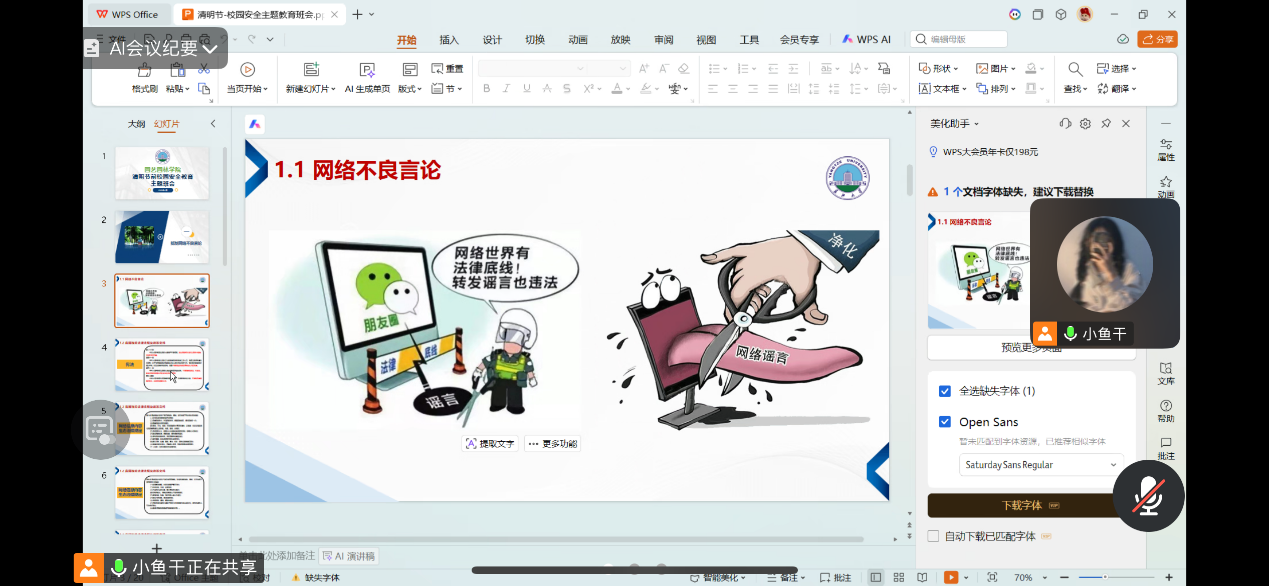Switch to the 动画 ribbon tab
This screenshot has width=1269, height=586.
578,40
